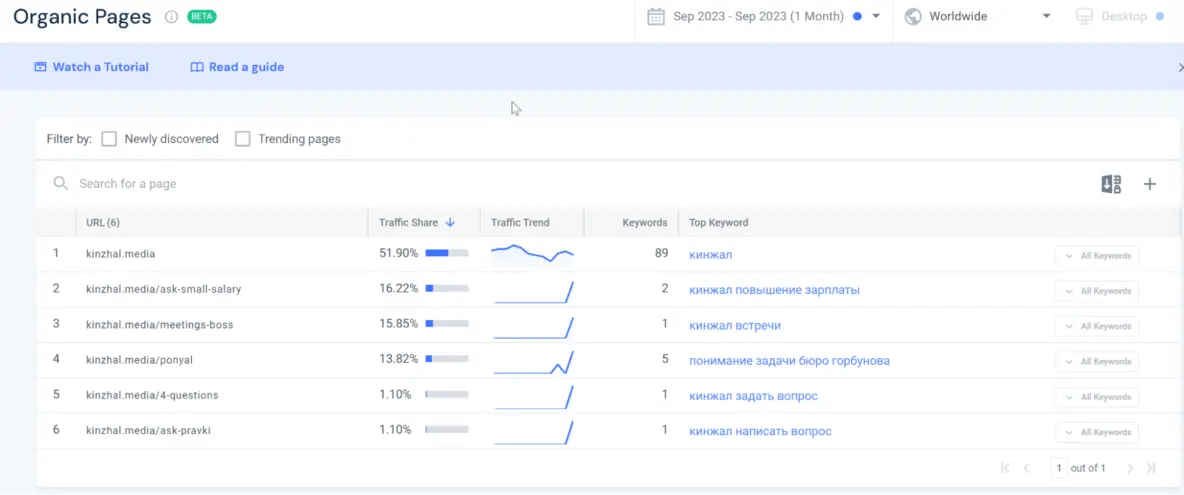The width and height of the screenshot is (1184, 495).
Task: Open the Sep 2023 date range dropdown
Action: (x=876, y=17)
